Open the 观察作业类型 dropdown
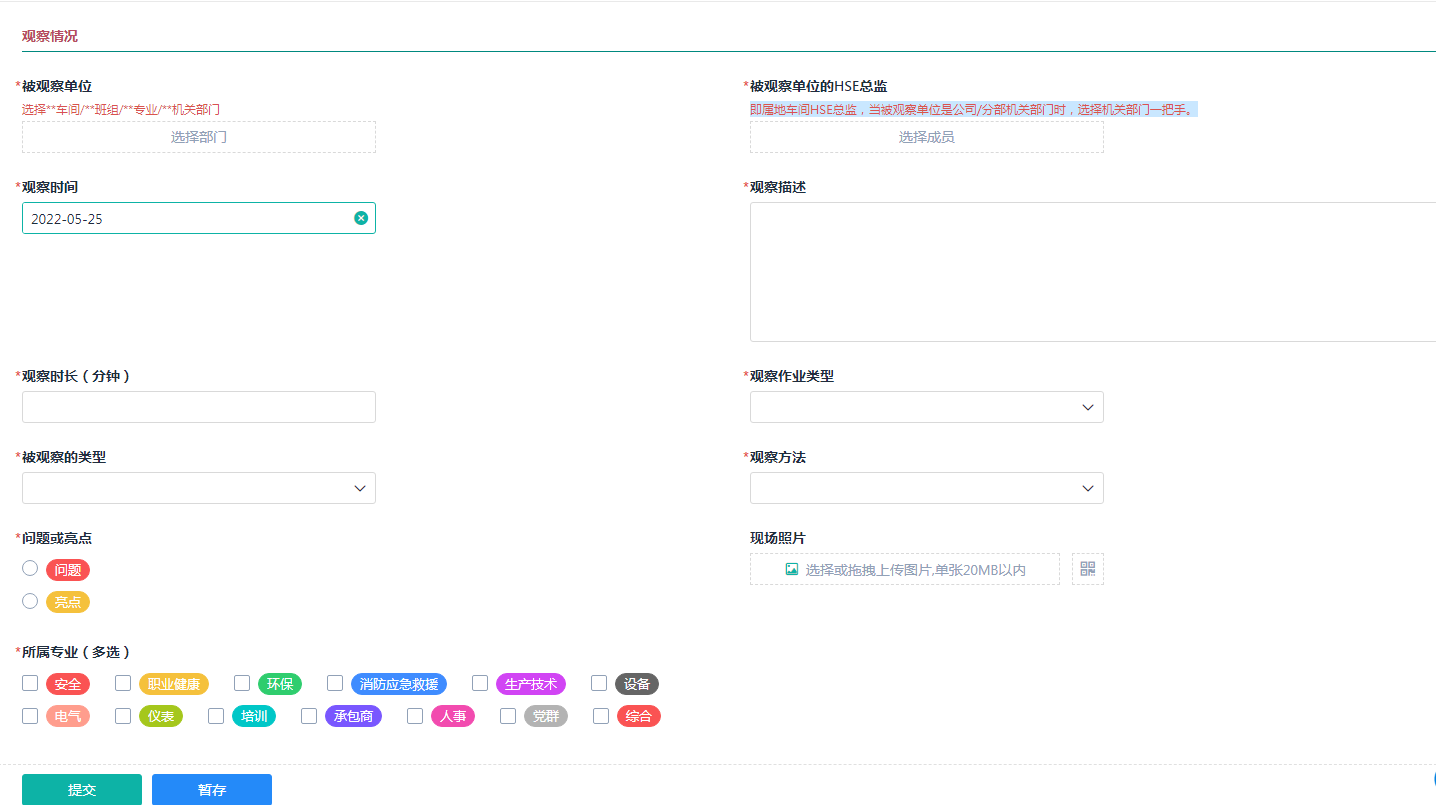The height and width of the screenshot is (805, 1436). 926,407
